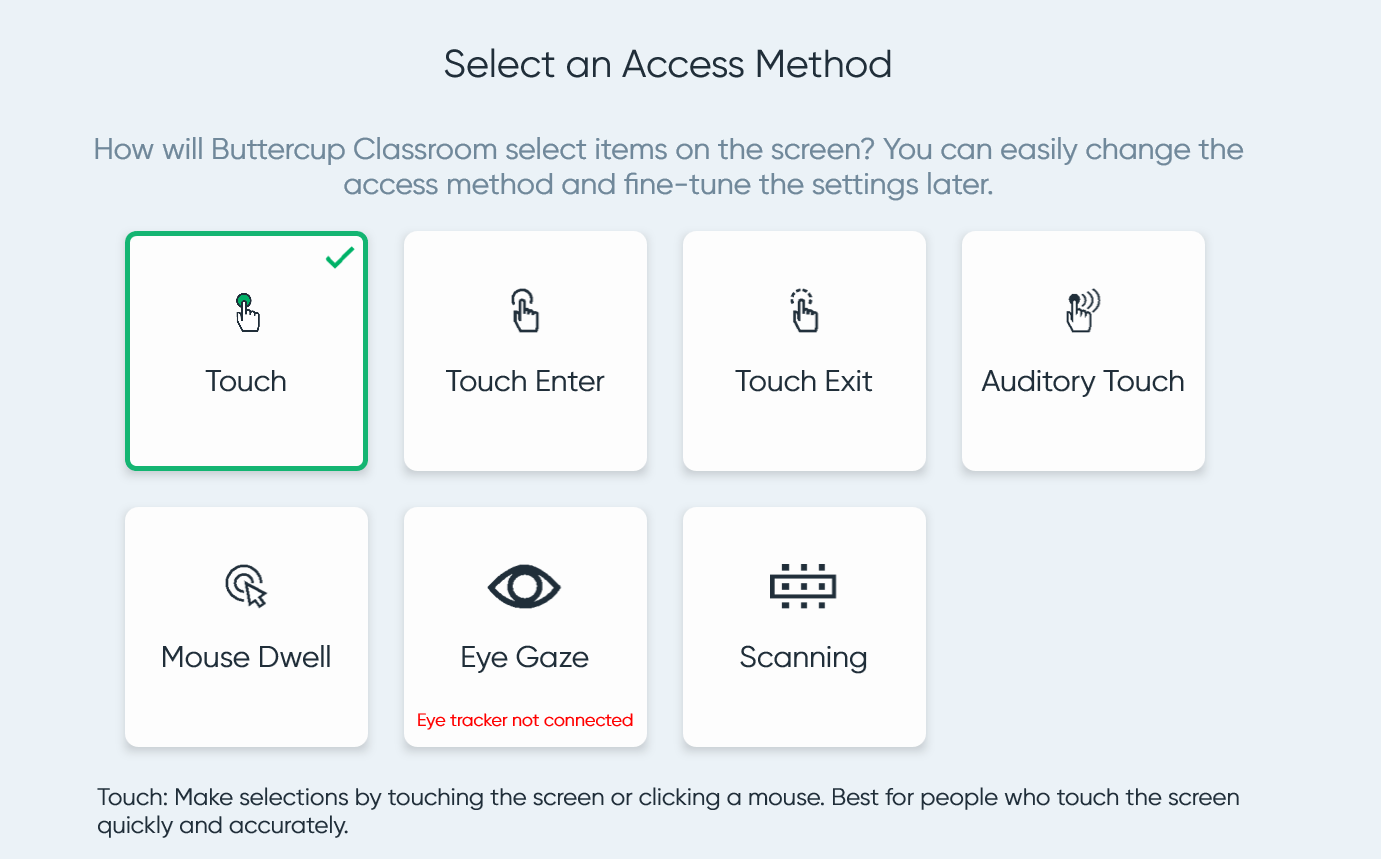Click the Select an Access Method title

tap(667, 64)
